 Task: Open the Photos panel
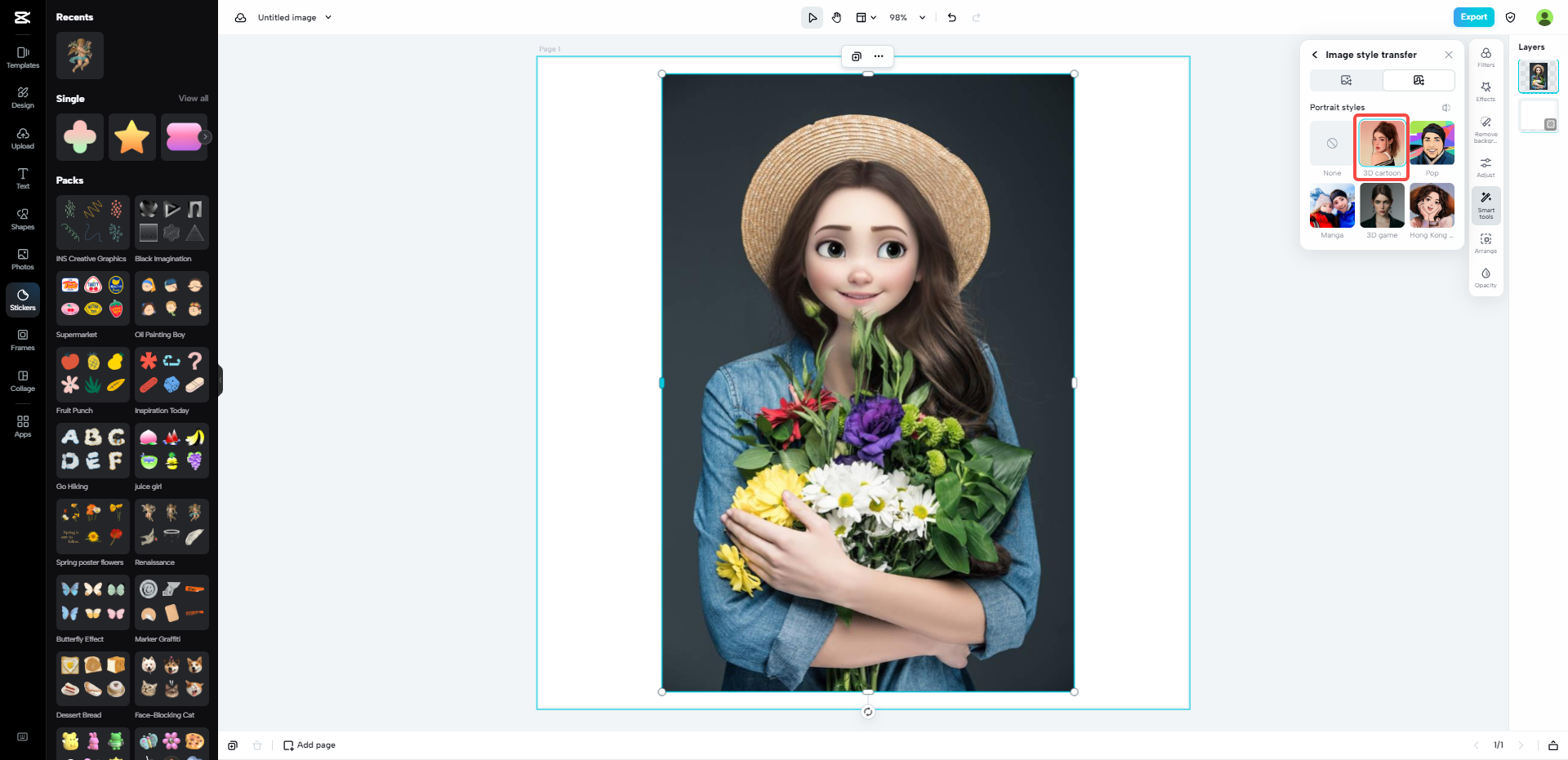23,260
